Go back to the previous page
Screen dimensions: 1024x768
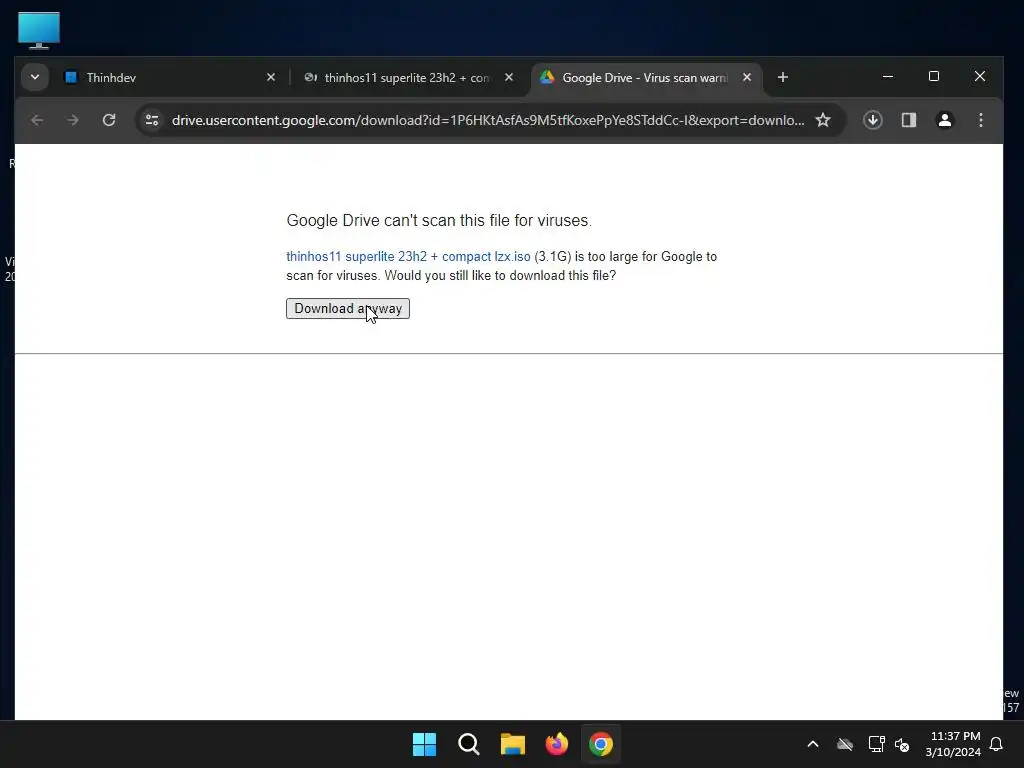(x=37, y=120)
